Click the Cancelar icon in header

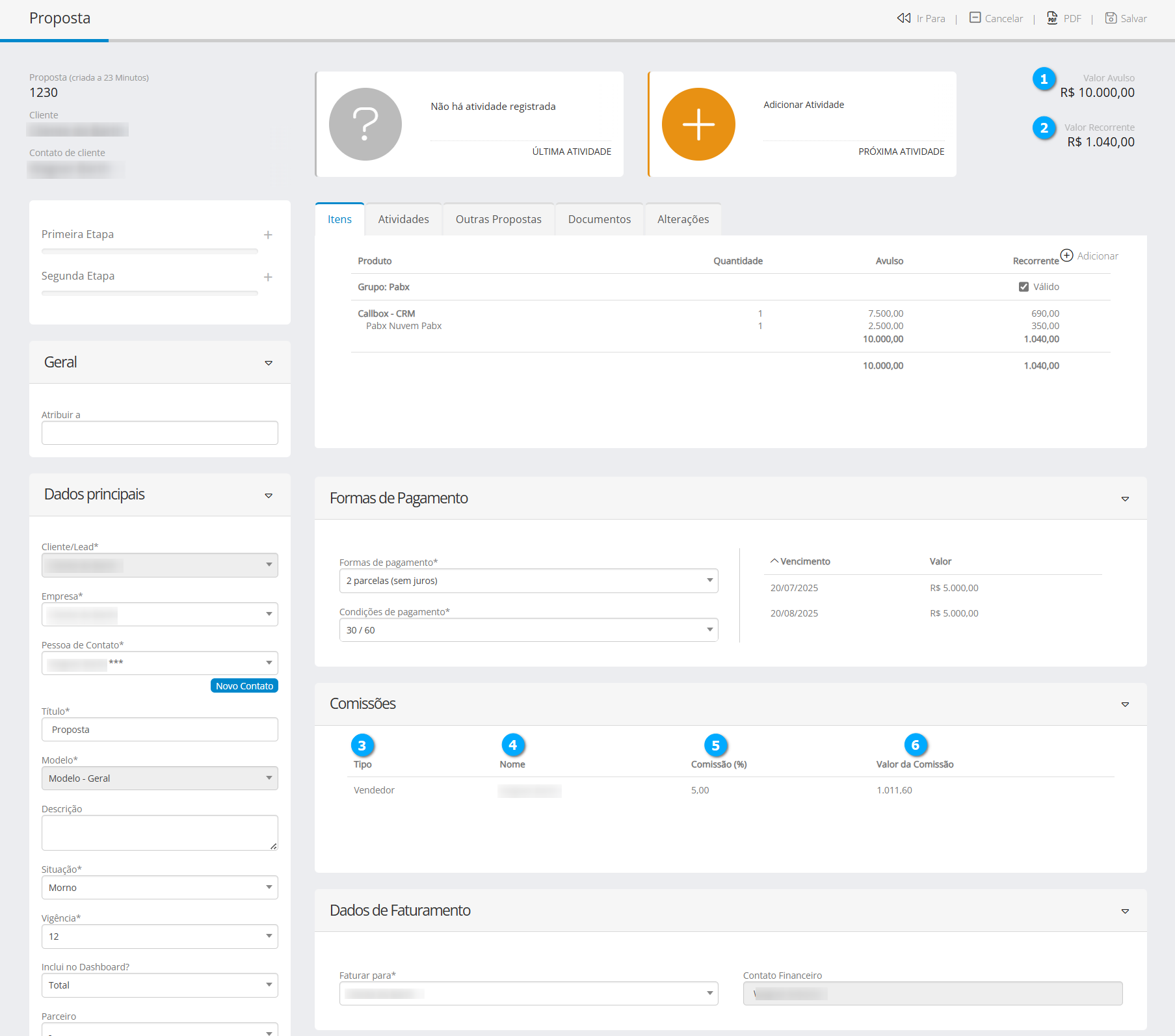[975, 18]
